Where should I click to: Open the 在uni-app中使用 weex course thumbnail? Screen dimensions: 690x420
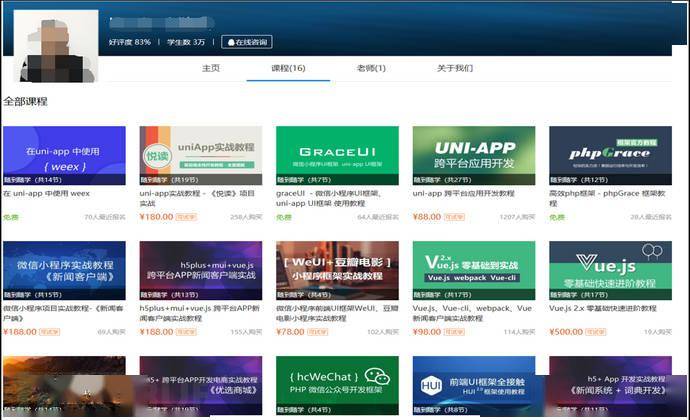pyautogui.click(x=64, y=155)
